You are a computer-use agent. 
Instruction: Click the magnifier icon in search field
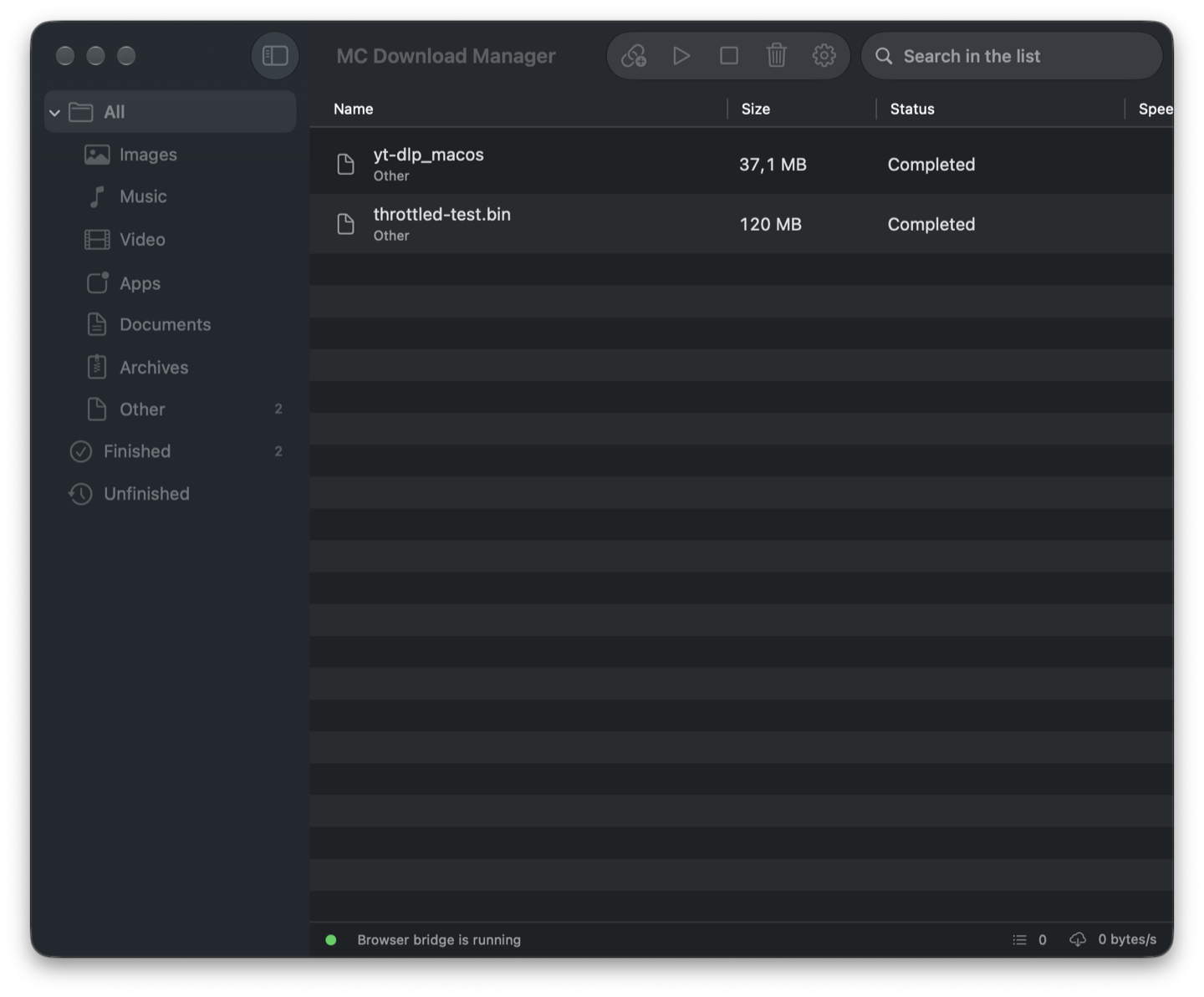point(884,56)
